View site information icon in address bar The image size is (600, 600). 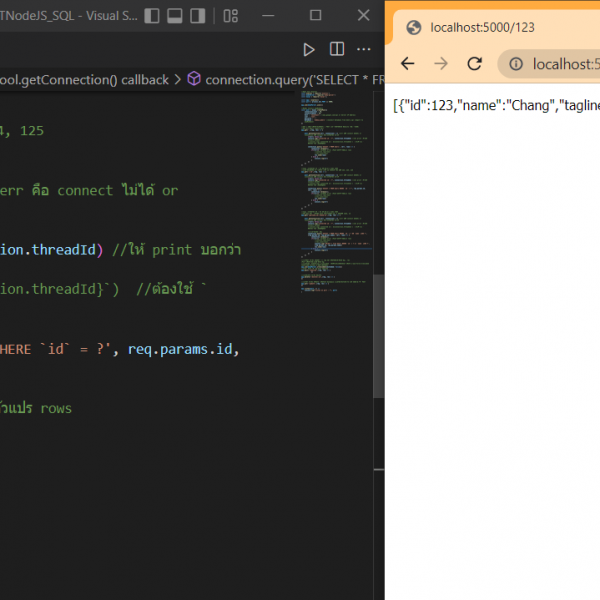[x=516, y=64]
